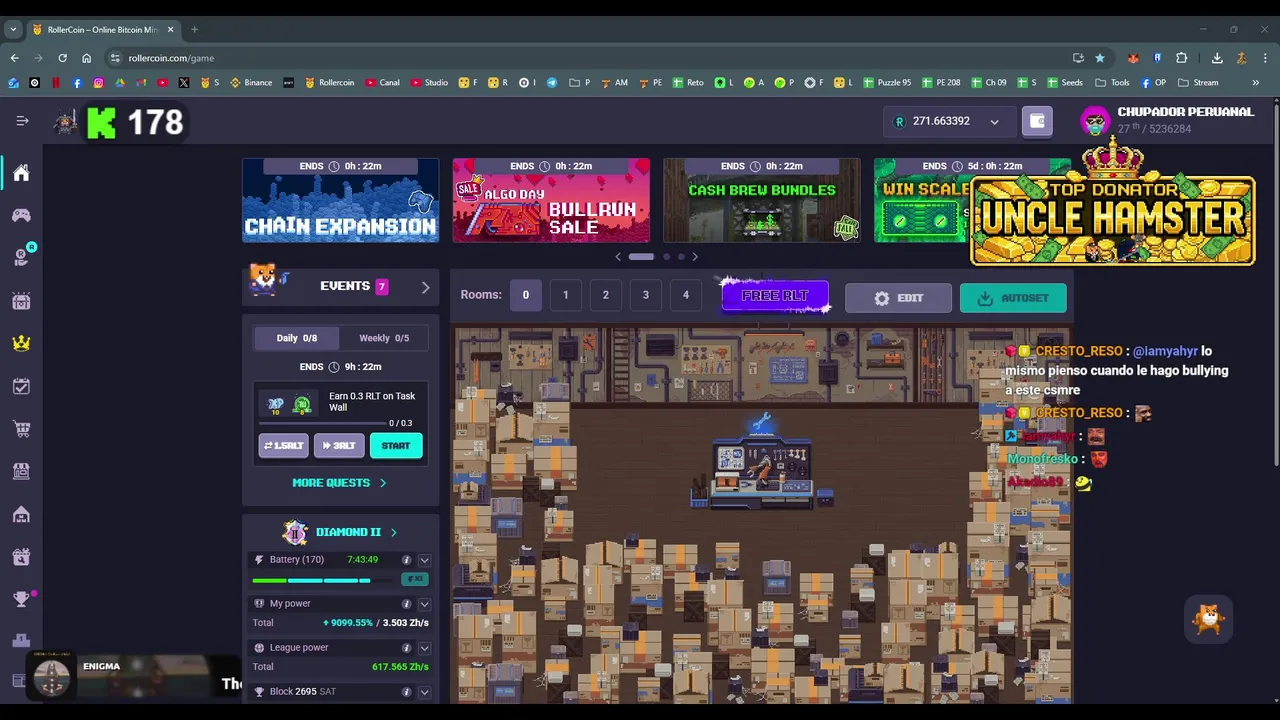Select room 0
The height and width of the screenshot is (720, 1280).
pyautogui.click(x=525, y=295)
